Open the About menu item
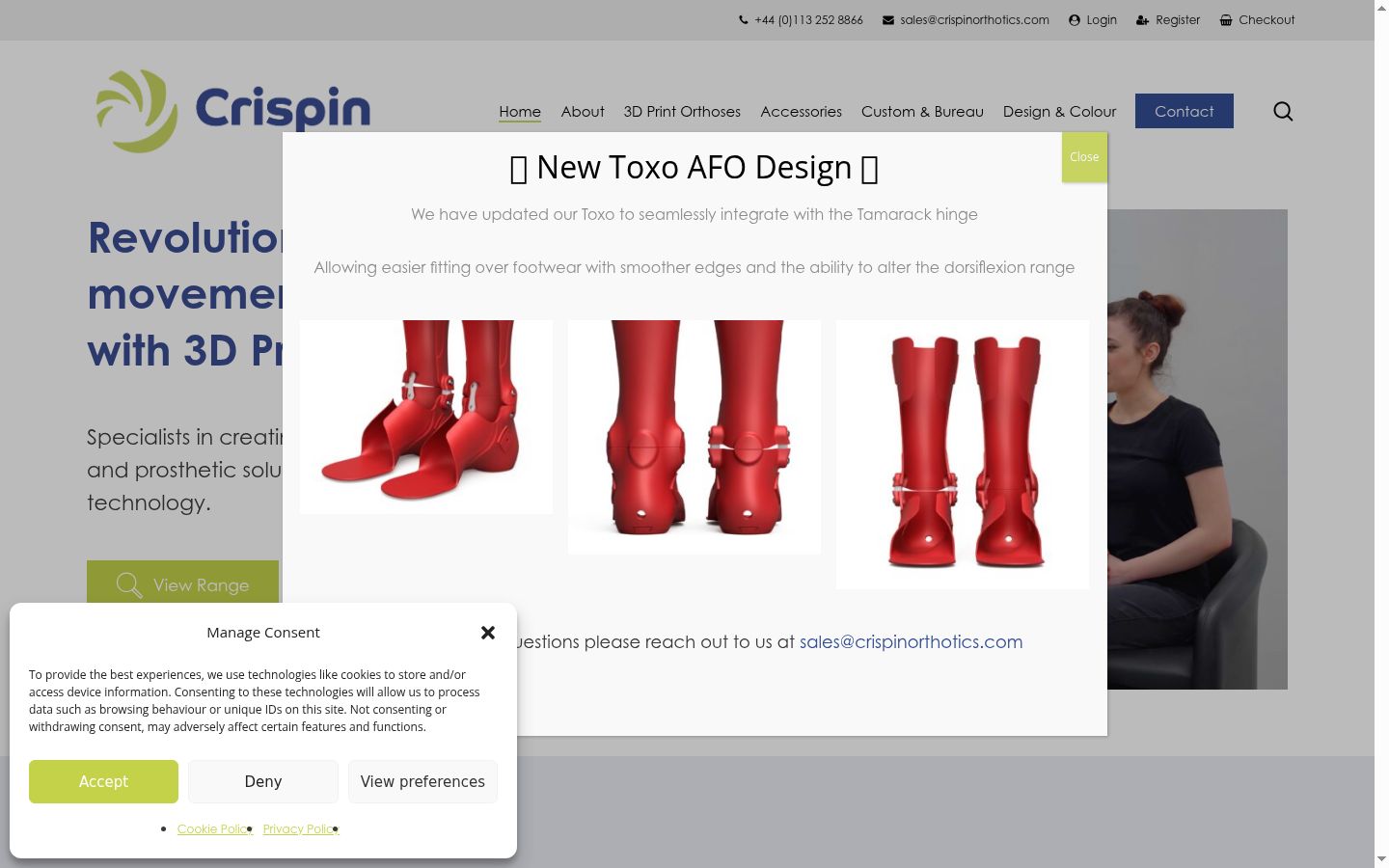This screenshot has width=1389, height=868. tap(583, 112)
